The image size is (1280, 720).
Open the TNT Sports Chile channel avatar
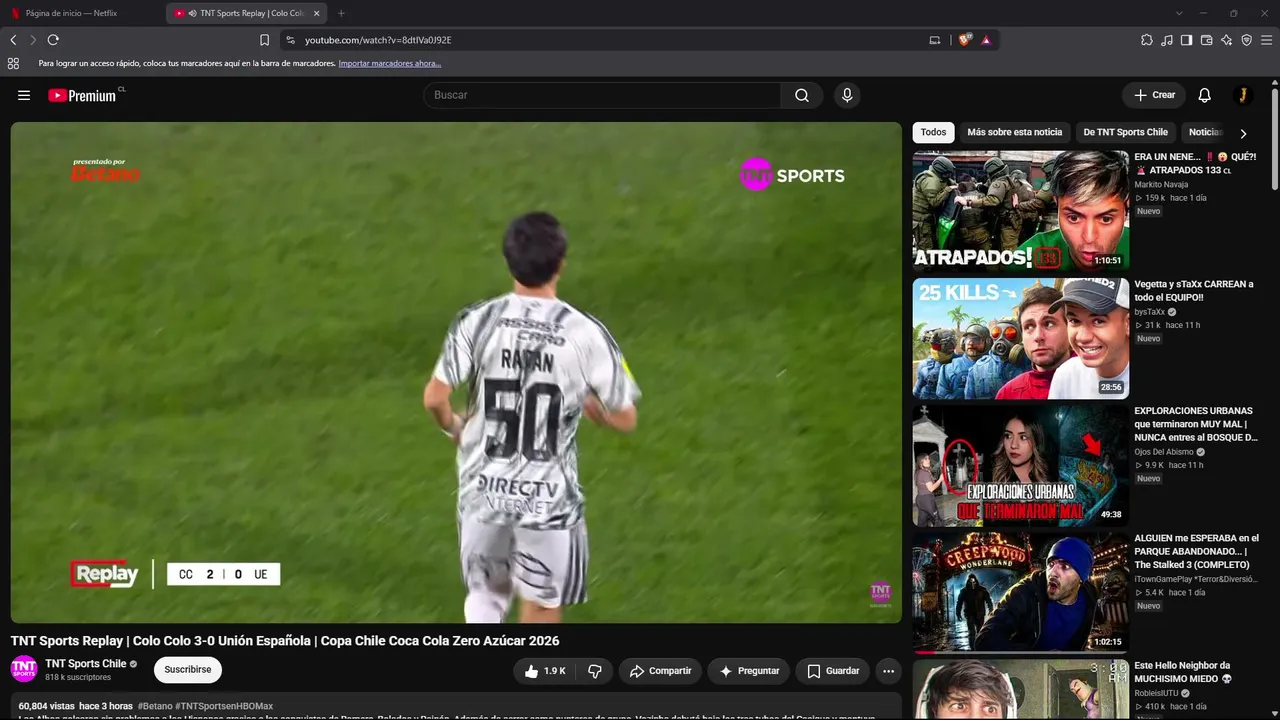point(24,669)
